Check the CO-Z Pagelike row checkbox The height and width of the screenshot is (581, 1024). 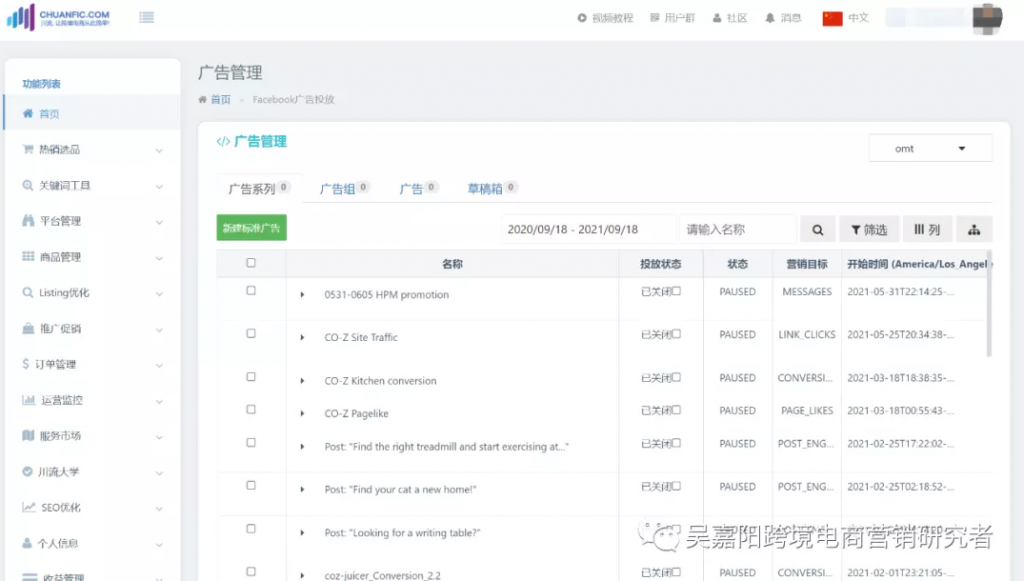pos(251,409)
